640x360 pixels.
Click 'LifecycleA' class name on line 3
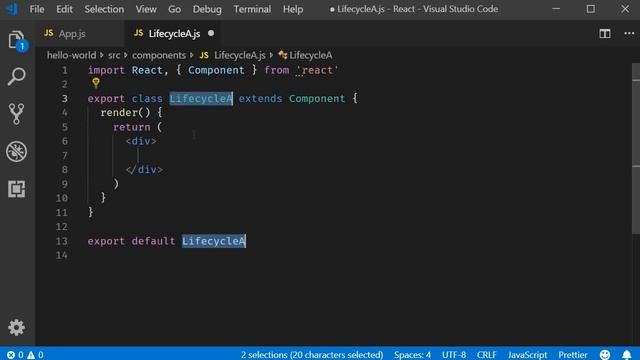coord(201,99)
